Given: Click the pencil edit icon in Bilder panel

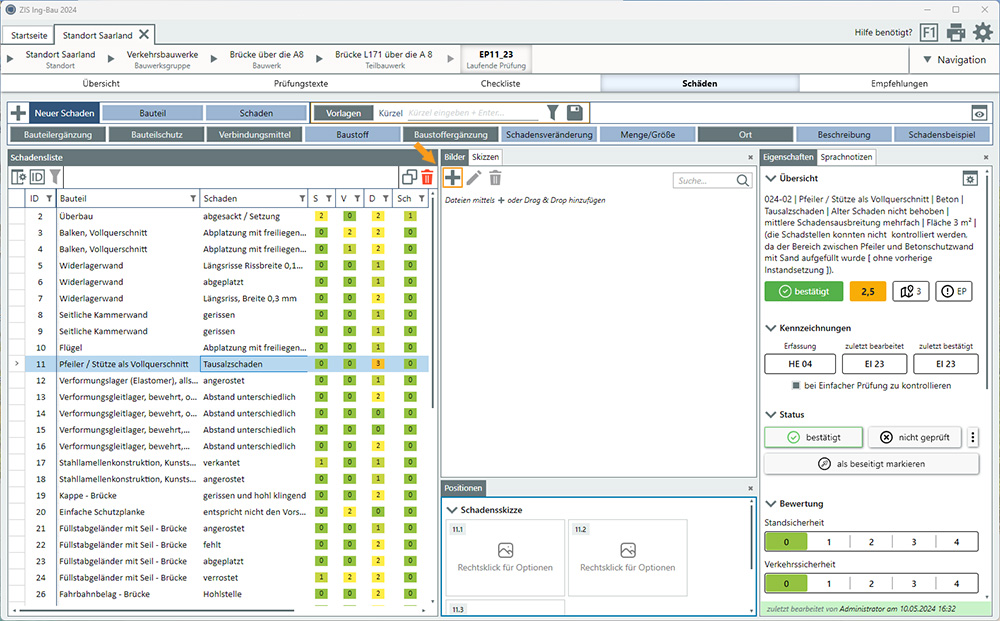Looking at the screenshot, I should point(474,179).
